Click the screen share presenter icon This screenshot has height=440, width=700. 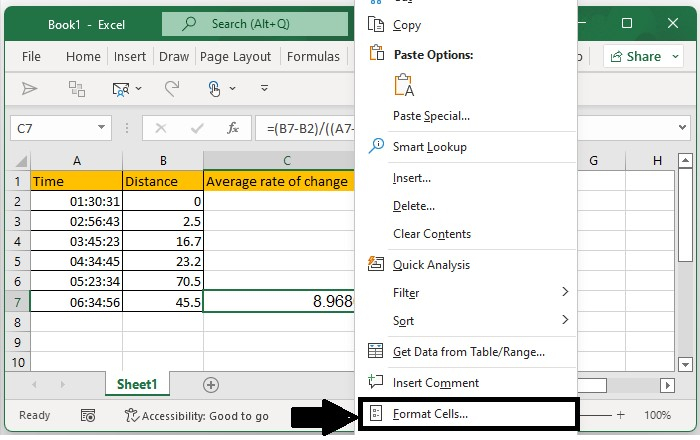point(121,89)
